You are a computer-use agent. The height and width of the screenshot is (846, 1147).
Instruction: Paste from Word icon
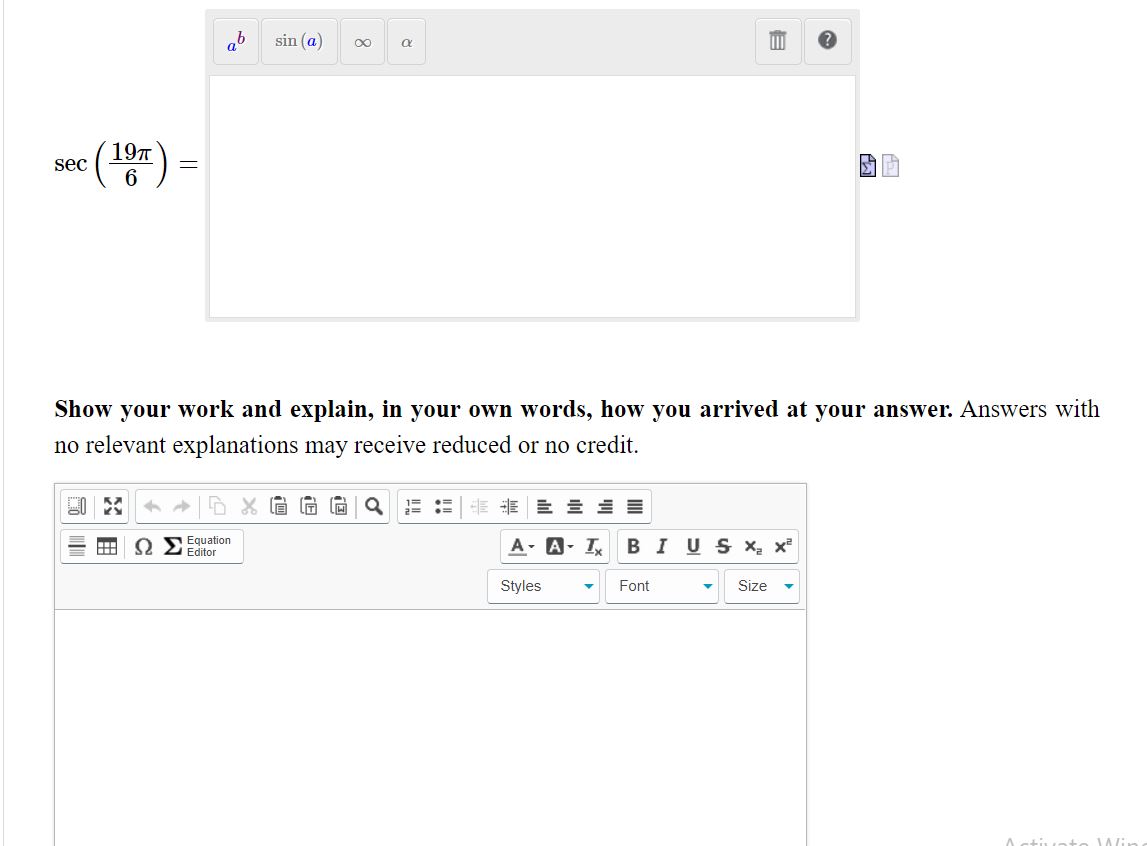[339, 506]
